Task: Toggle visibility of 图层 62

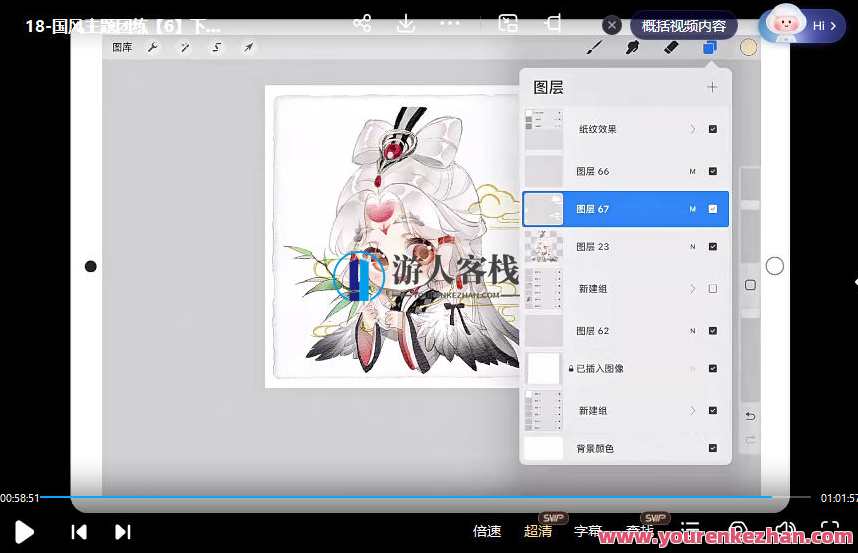Action: 712,330
